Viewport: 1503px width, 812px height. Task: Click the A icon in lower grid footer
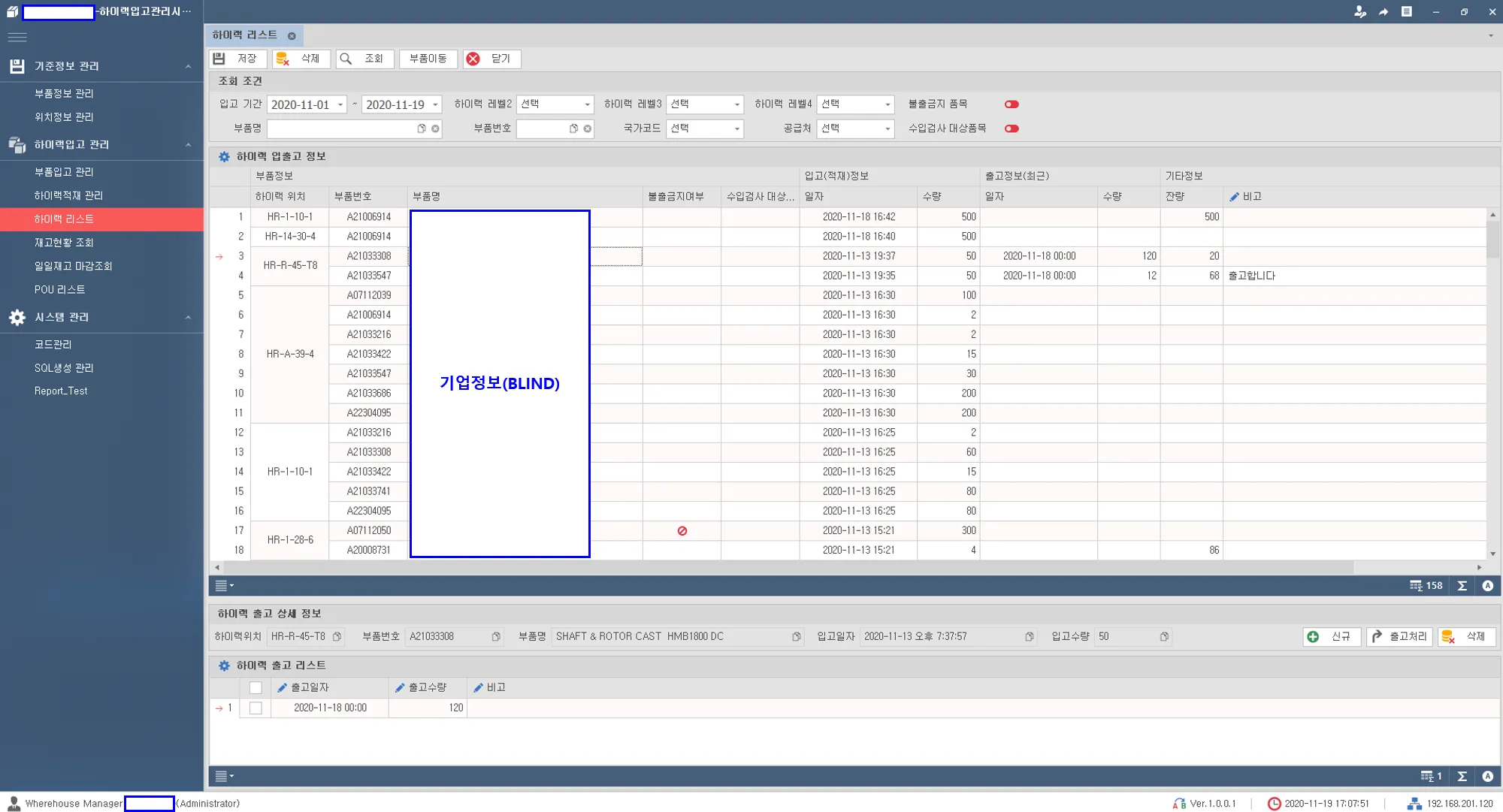click(x=1488, y=776)
